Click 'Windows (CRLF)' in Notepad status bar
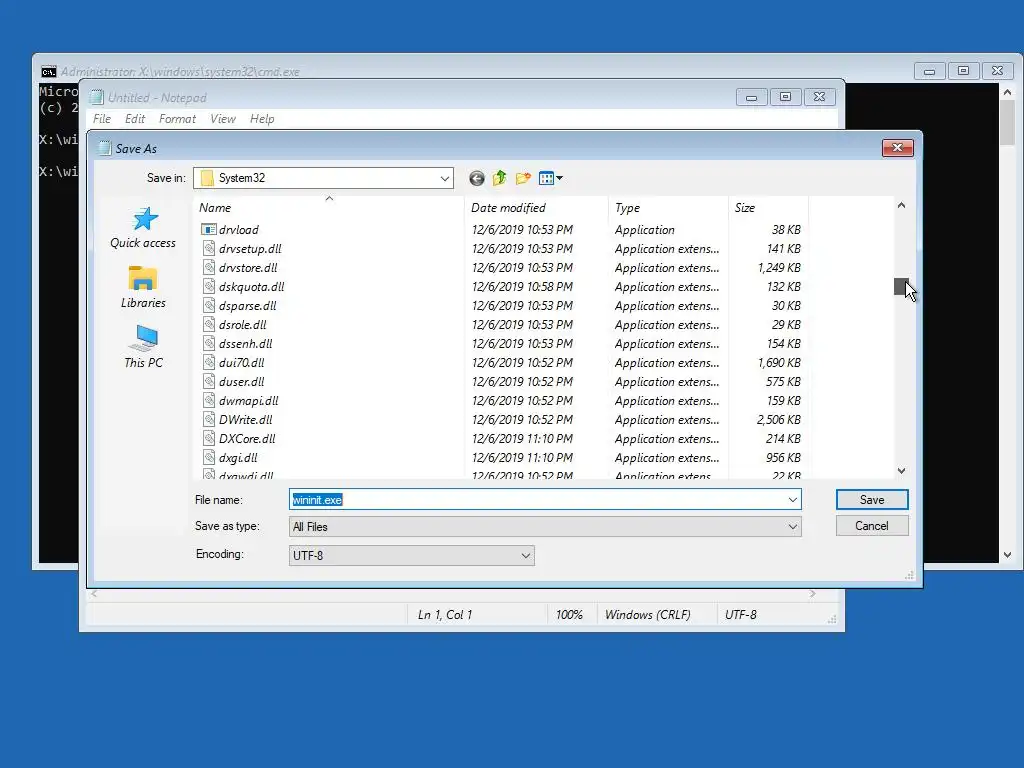1024x768 pixels. click(x=648, y=615)
